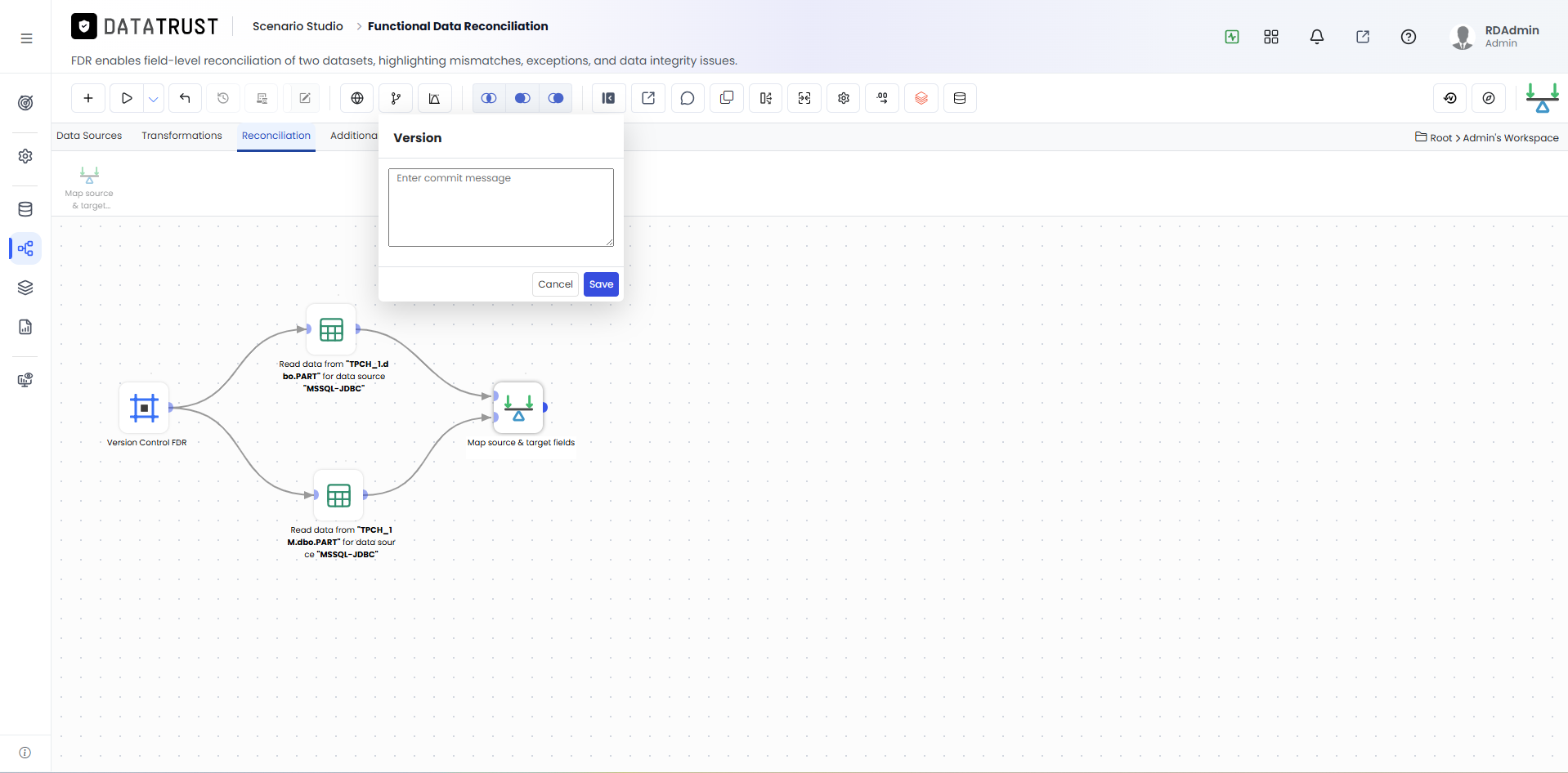The width and height of the screenshot is (1568, 773).
Task: Click the fit-to-screen toolbar button
Action: [804, 98]
